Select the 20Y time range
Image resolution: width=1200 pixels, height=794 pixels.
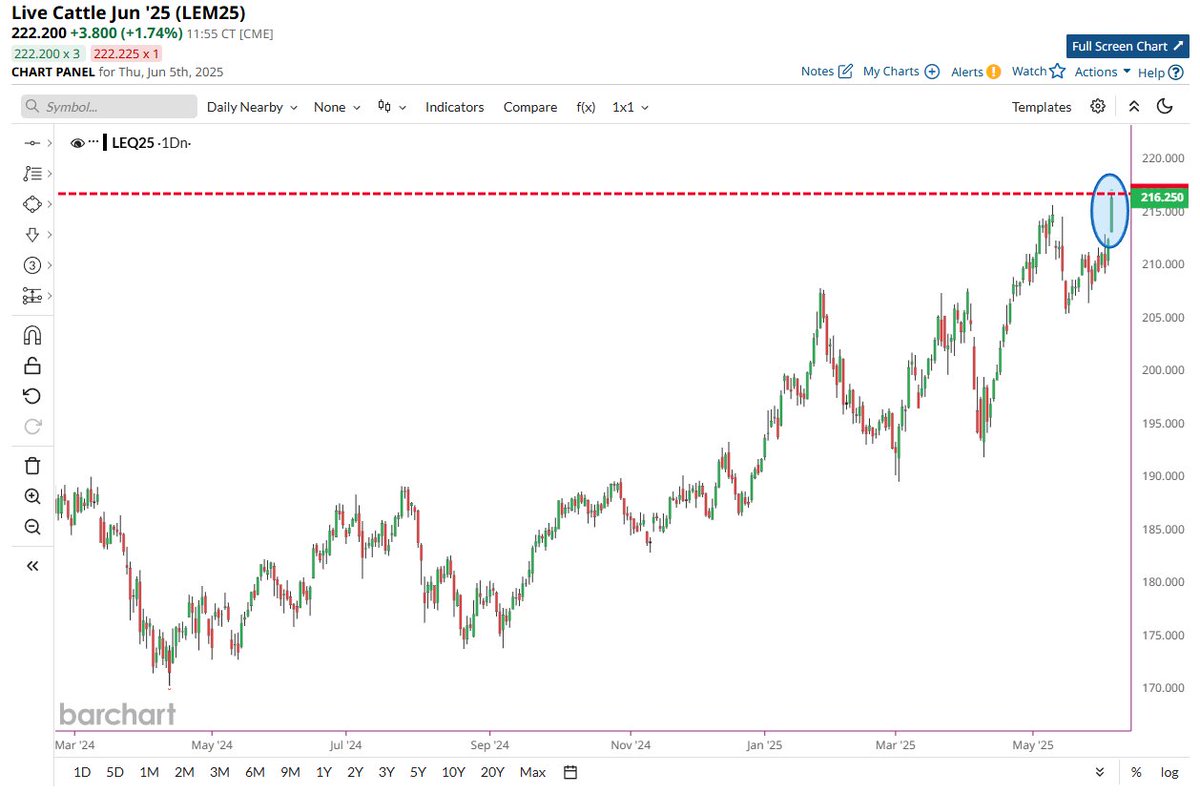492,772
